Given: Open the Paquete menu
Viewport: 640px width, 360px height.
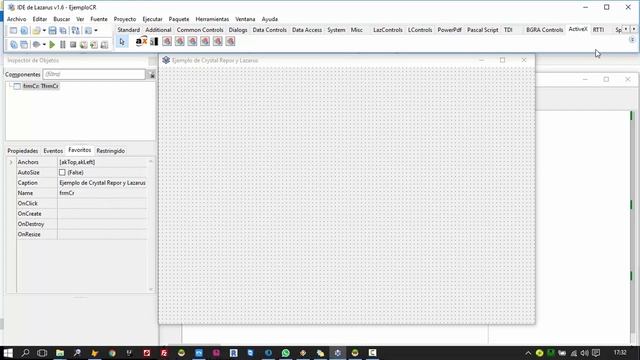Looking at the screenshot, I should (x=179, y=19).
